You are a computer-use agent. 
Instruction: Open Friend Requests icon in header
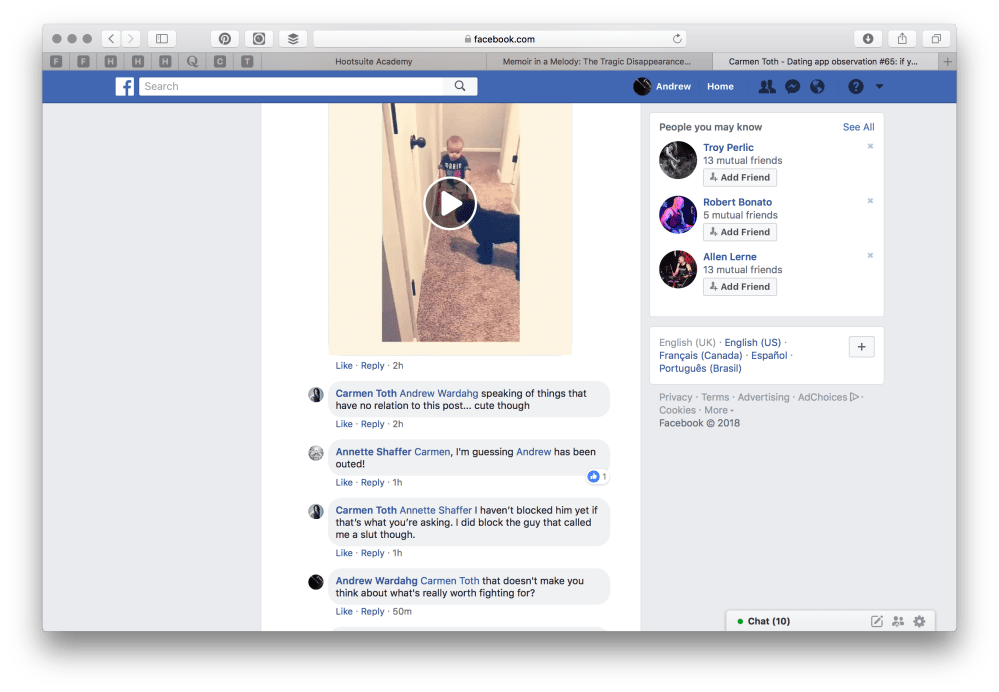click(767, 87)
